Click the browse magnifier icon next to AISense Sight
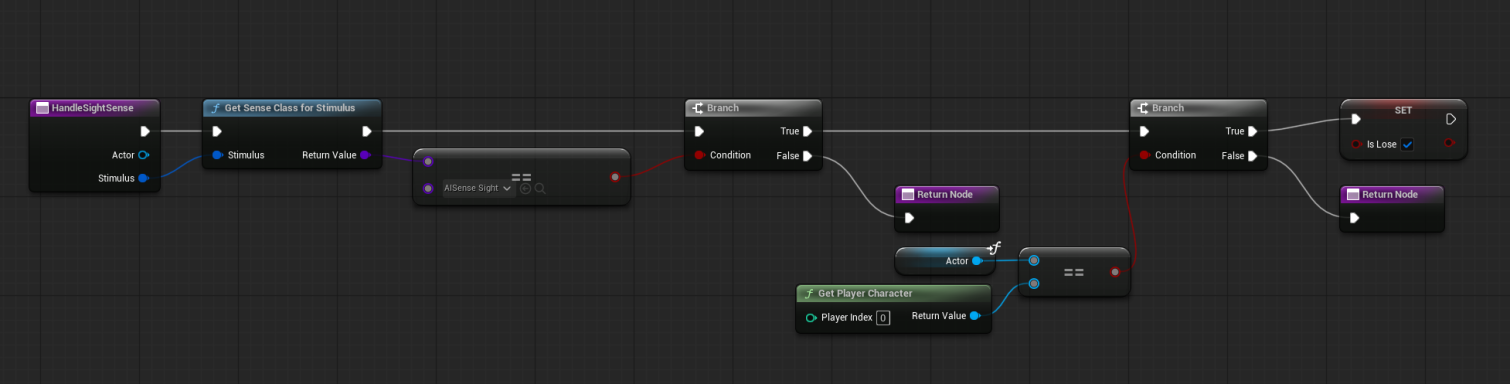Screen dimensions: 1510x384 (x=540, y=188)
